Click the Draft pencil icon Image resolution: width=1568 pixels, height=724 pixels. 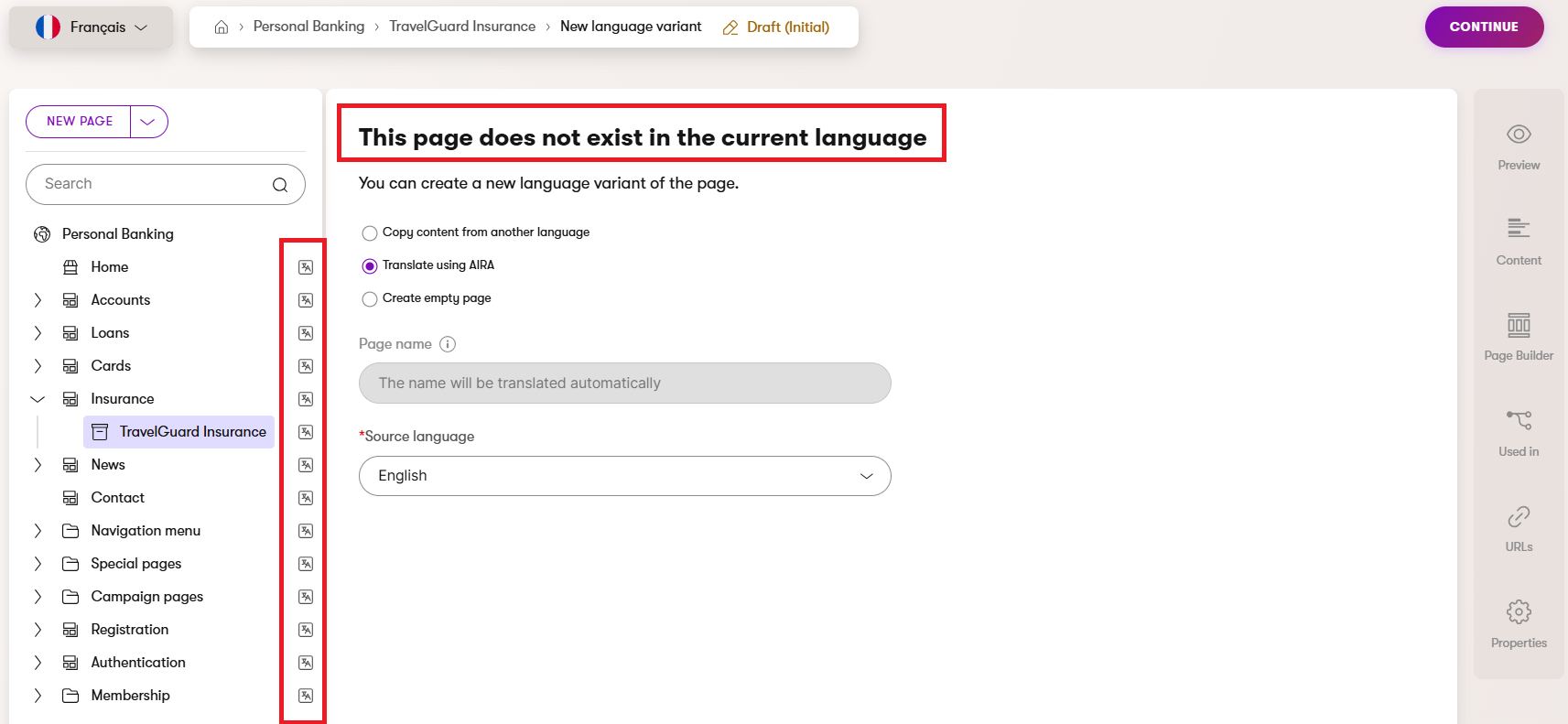730,27
